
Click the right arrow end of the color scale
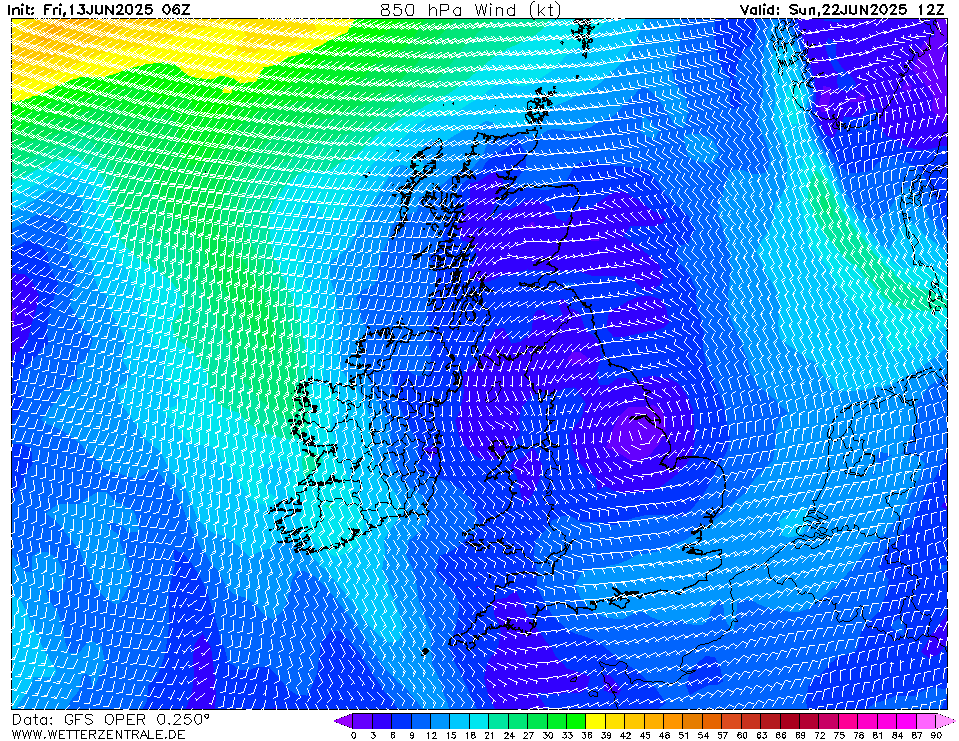click(945, 721)
